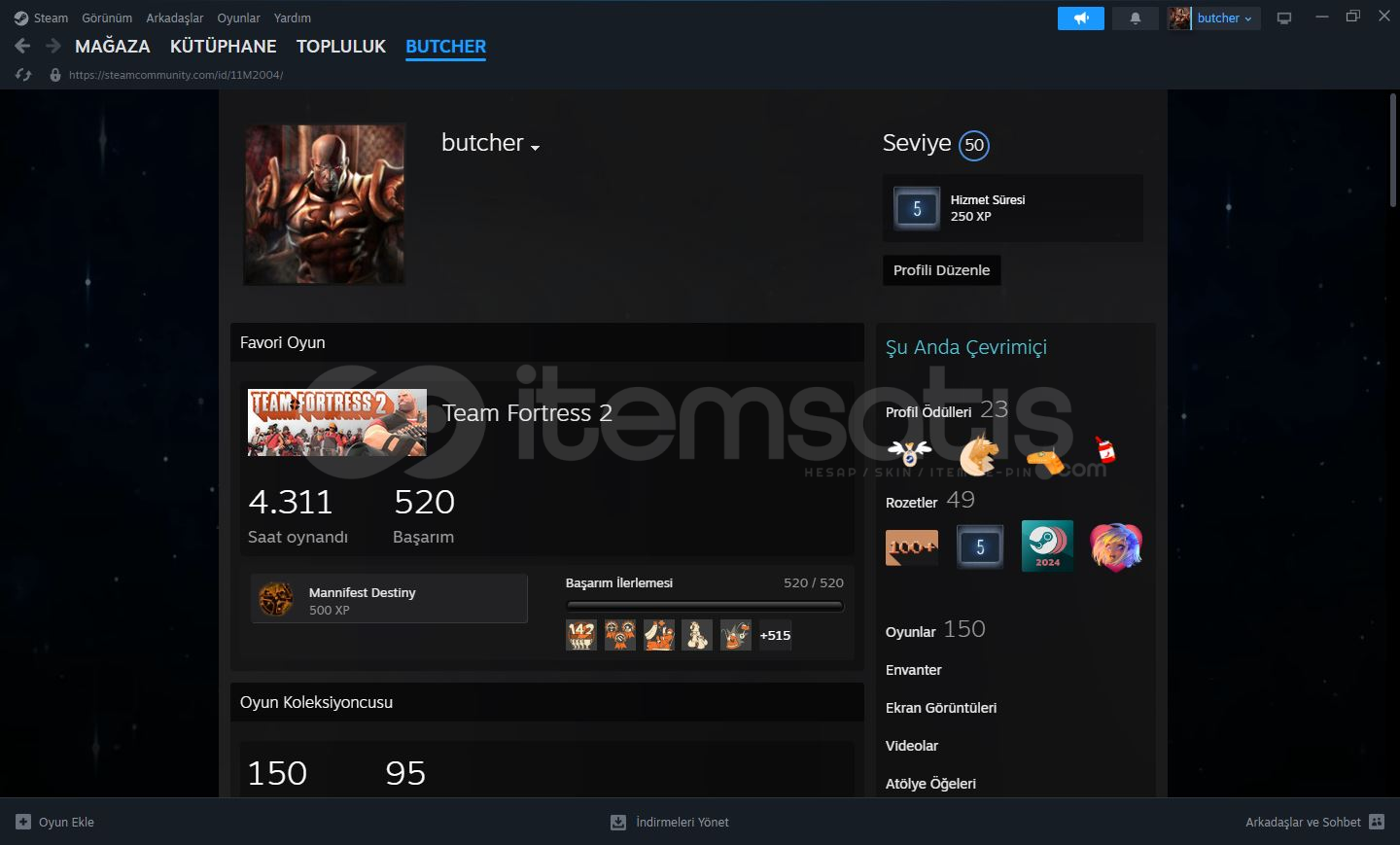Click the plus icon next to Oyun Ekle
1400x845 pixels.
[x=23, y=822]
